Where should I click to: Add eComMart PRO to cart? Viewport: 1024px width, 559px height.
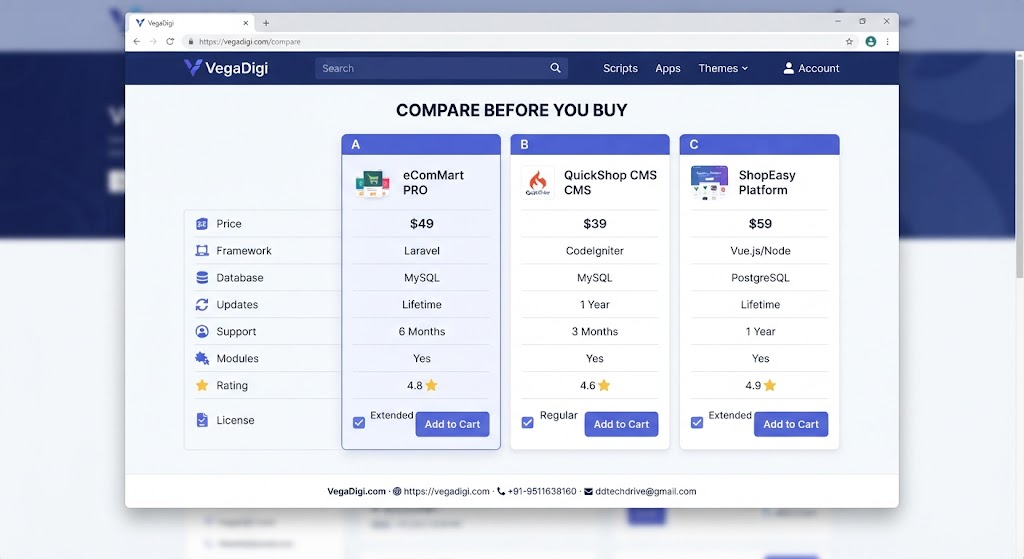coord(453,424)
